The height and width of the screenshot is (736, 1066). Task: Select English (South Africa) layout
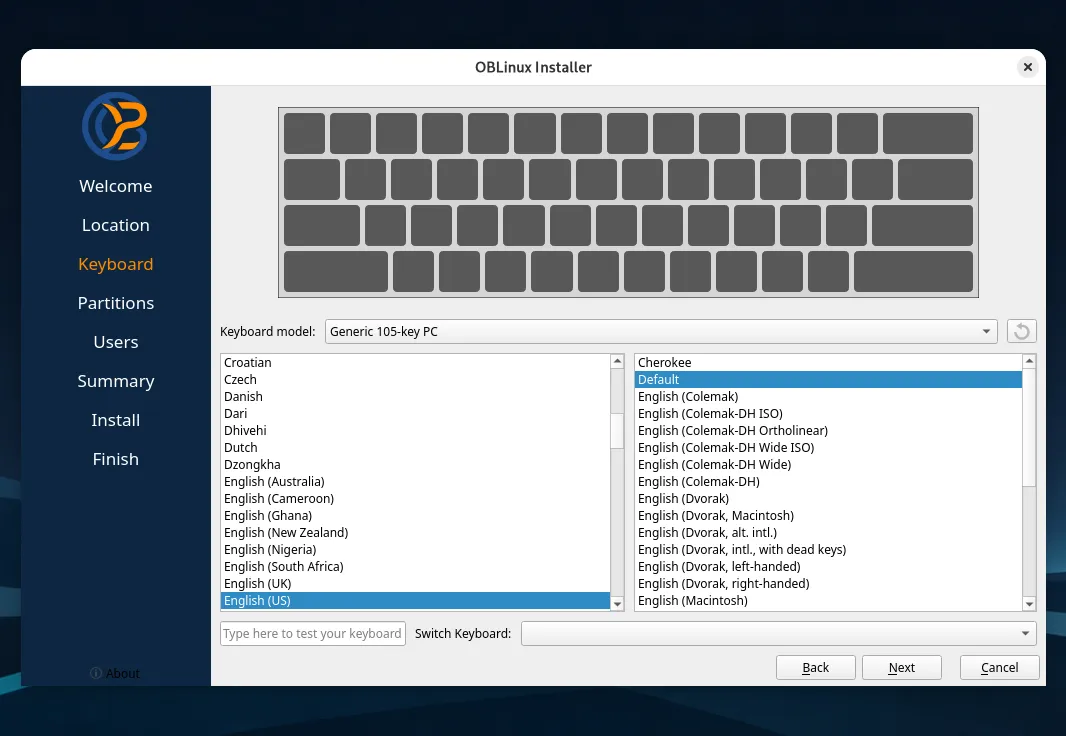[415, 566]
